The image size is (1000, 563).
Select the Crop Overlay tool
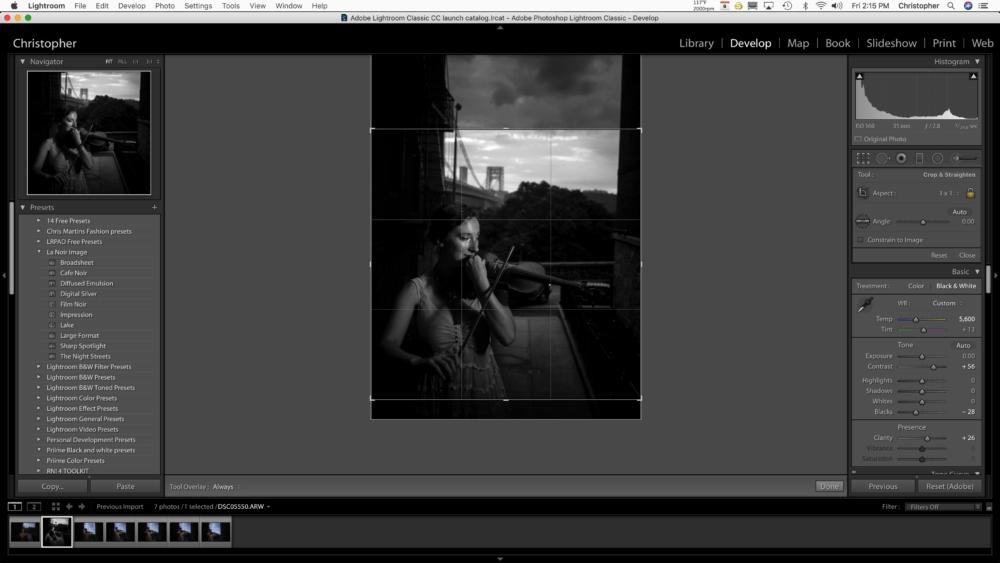click(863, 158)
